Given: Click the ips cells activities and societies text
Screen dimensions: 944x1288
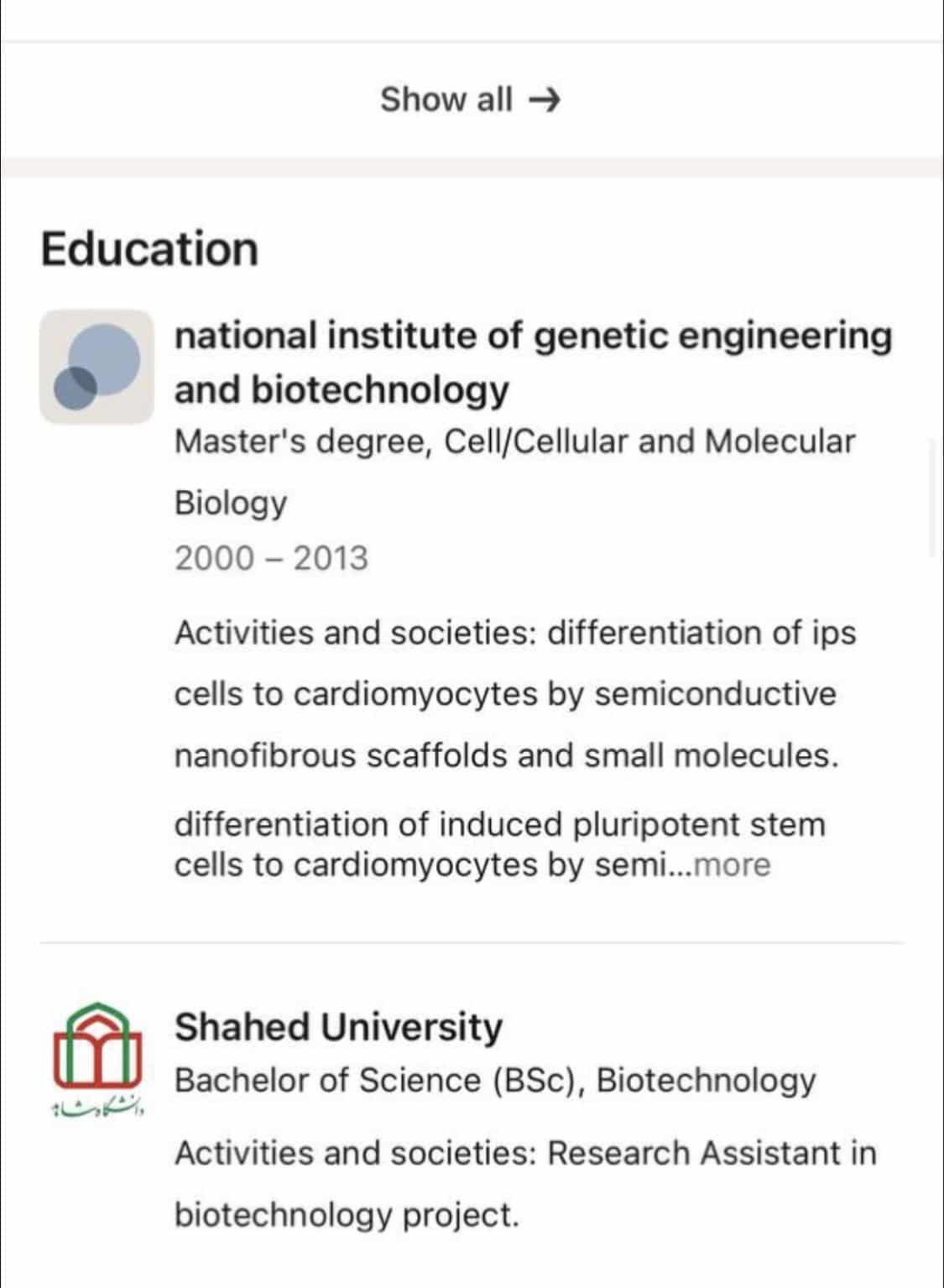Looking at the screenshot, I should [x=514, y=694].
